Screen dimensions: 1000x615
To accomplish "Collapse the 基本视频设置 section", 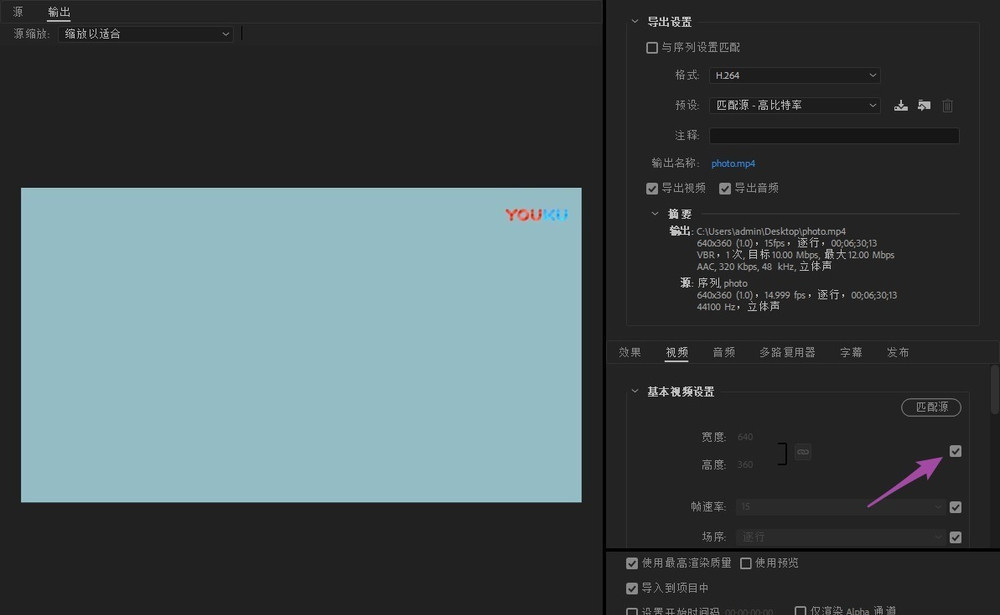I will 634,391.
